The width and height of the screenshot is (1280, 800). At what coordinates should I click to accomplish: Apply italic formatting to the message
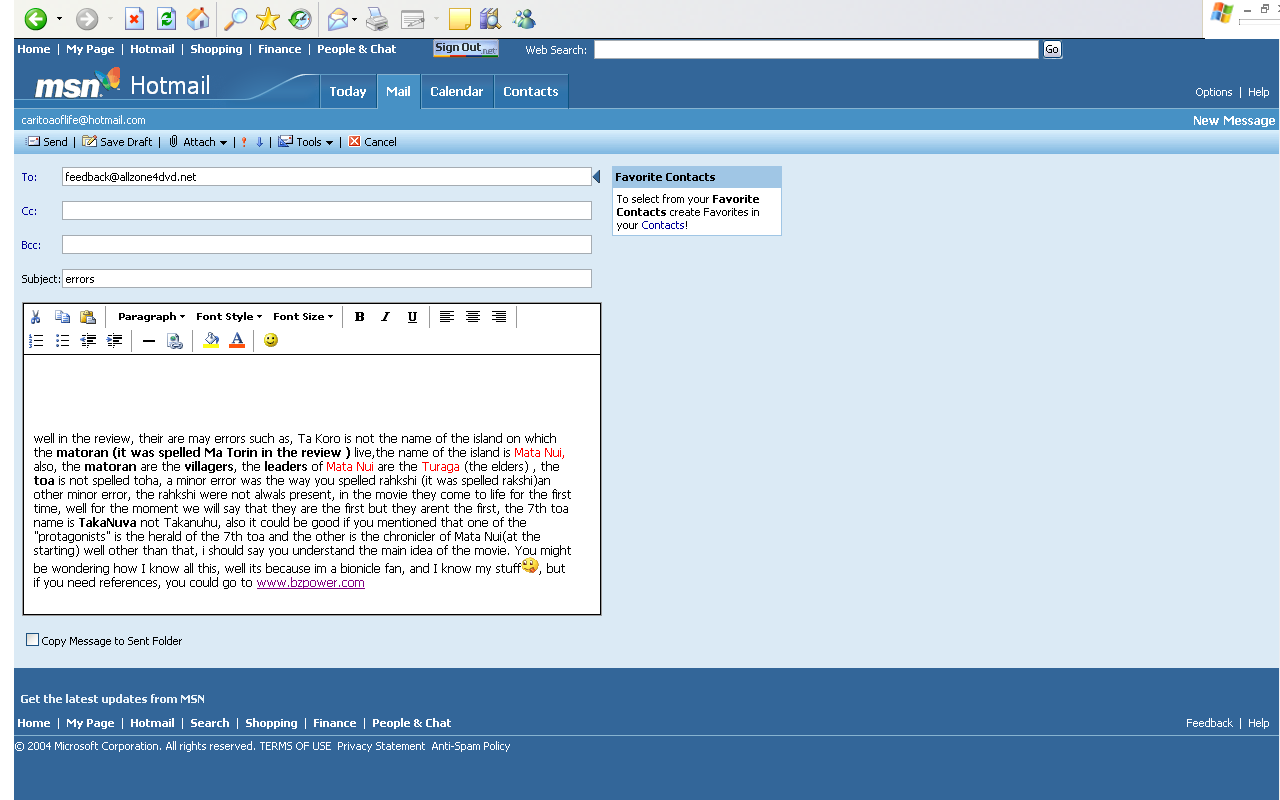click(x=386, y=317)
